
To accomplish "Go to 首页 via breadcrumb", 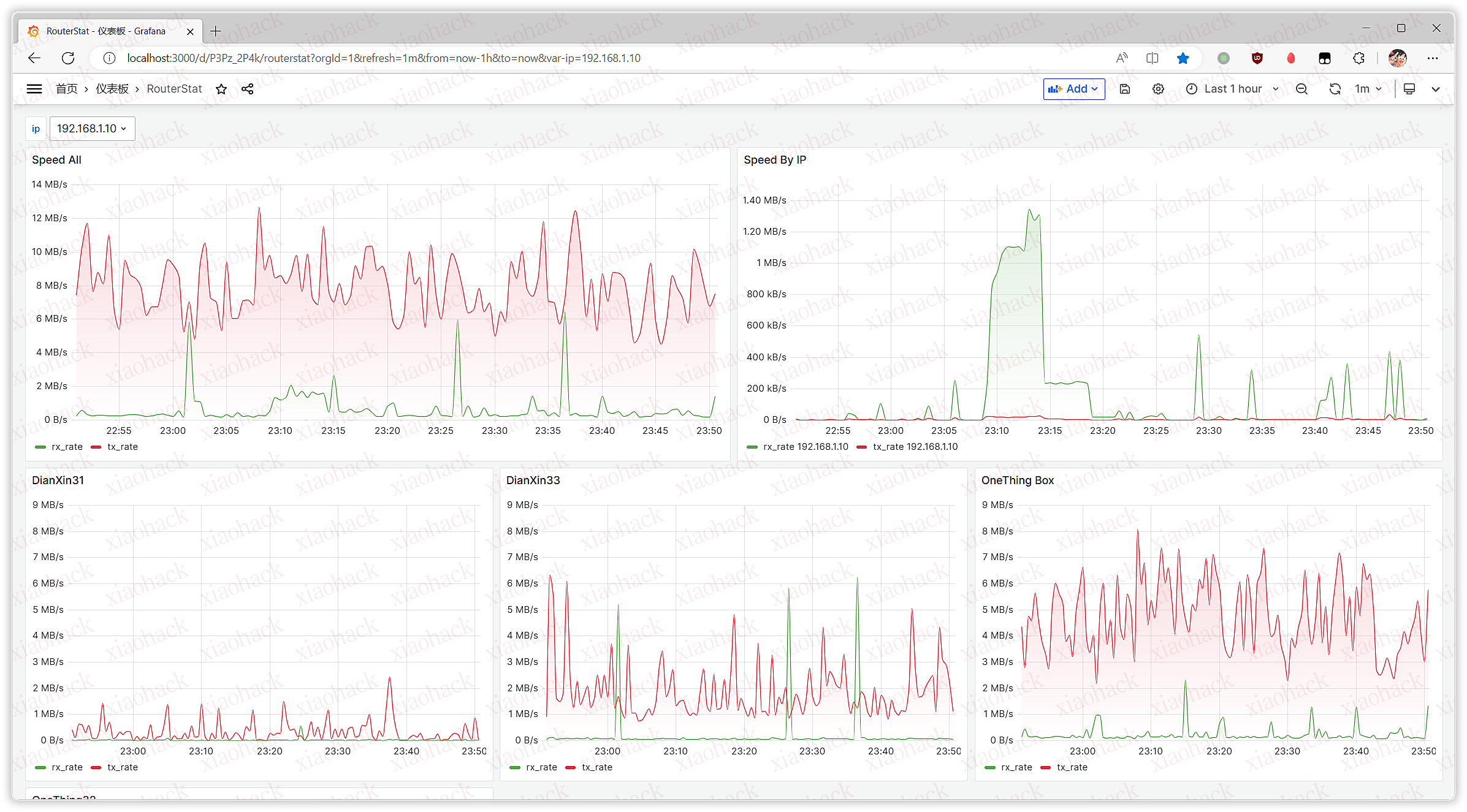I will [67, 89].
